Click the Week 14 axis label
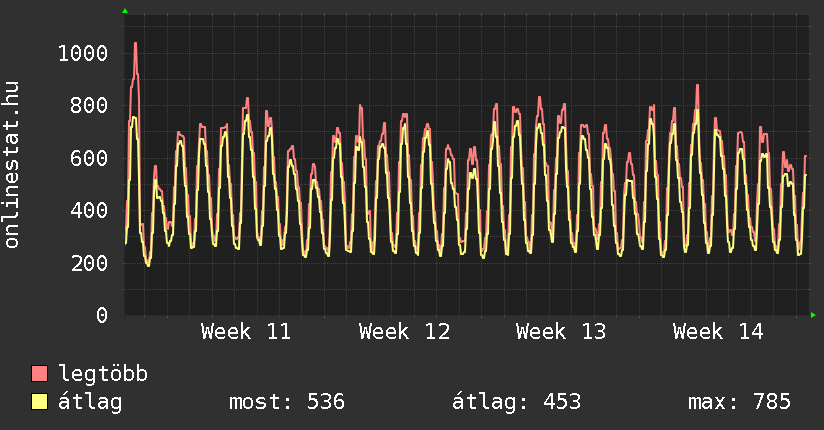This screenshot has height=430, width=824. point(718,331)
